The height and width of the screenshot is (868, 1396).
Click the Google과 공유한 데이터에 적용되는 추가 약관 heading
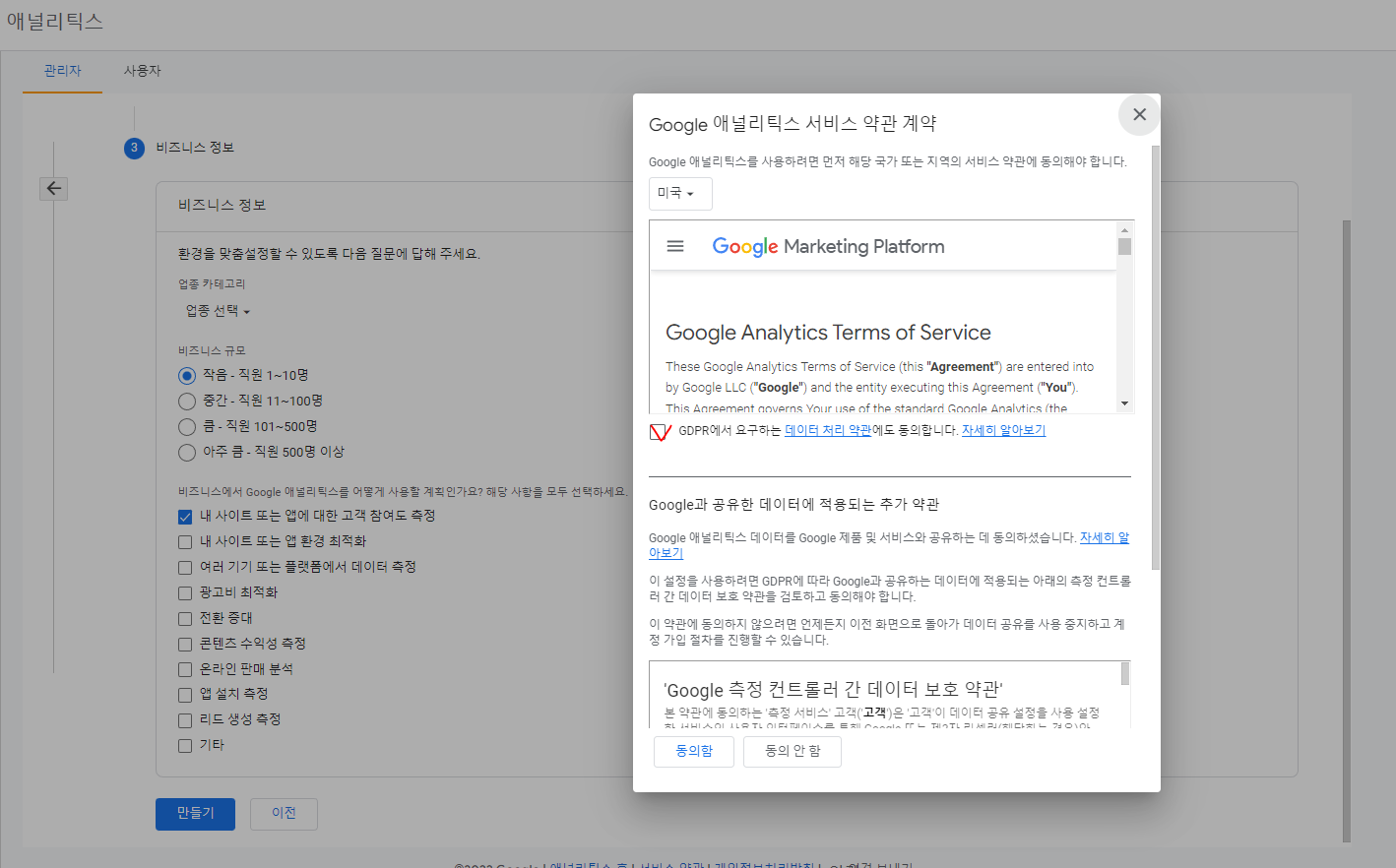pyautogui.click(x=793, y=505)
